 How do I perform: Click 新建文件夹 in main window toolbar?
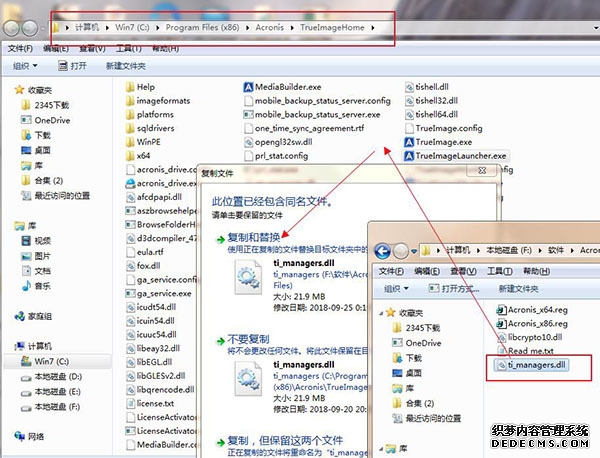tap(126, 66)
